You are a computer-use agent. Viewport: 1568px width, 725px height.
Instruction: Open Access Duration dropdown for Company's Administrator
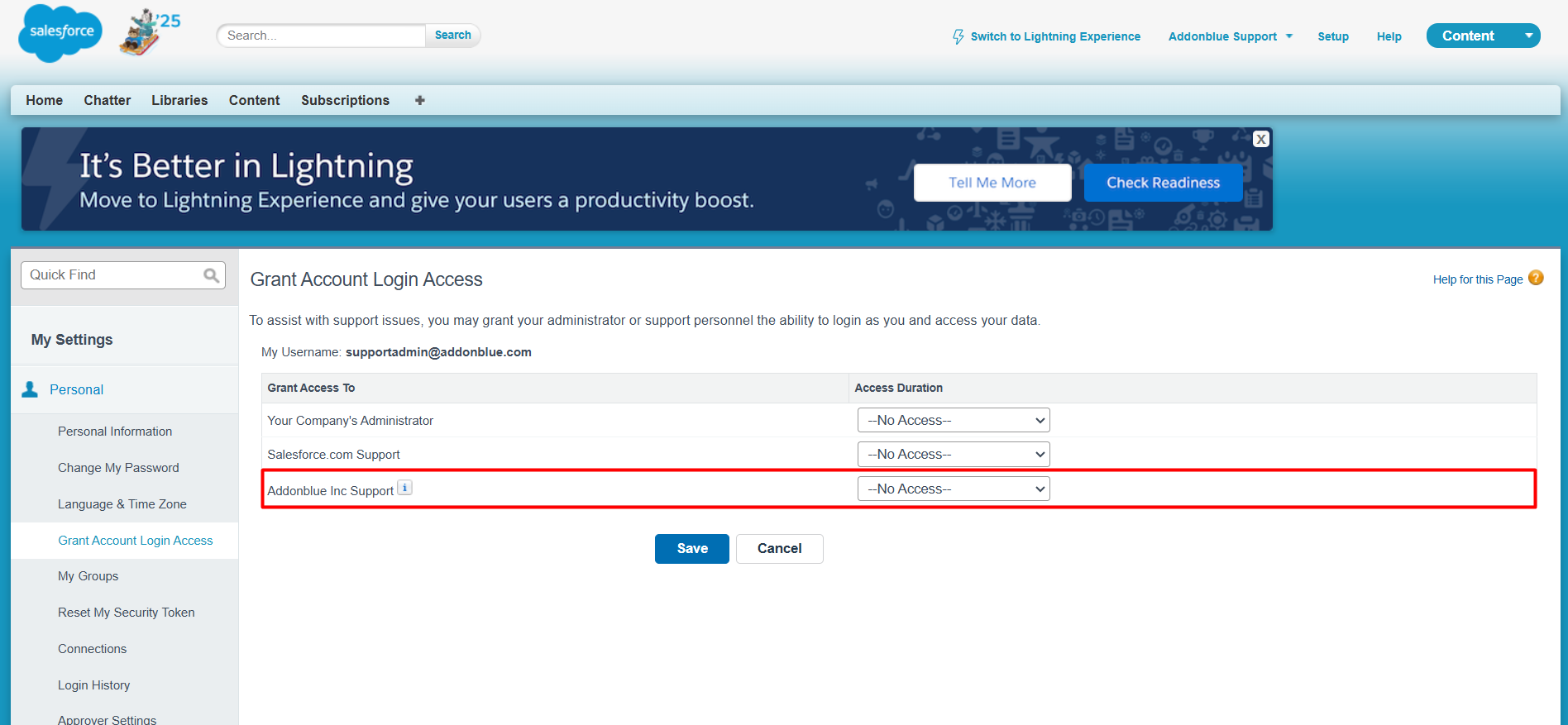[954, 420]
